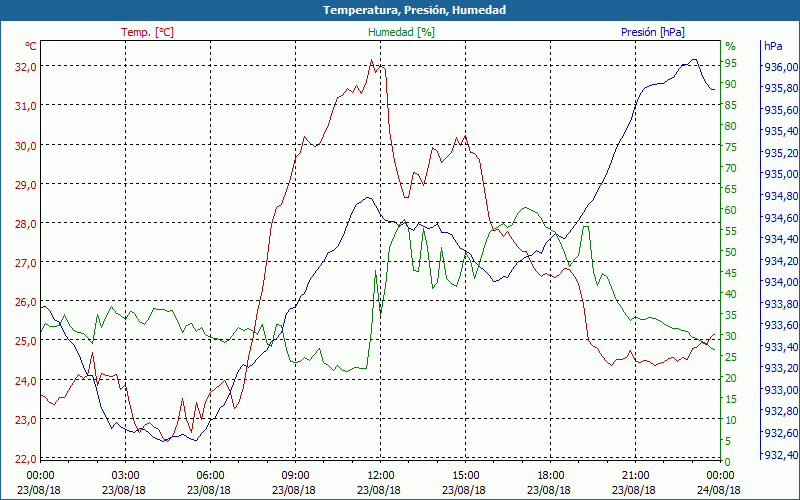800x500 pixels.
Task: Click the 18:00 time axis label
Action: click(551, 476)
